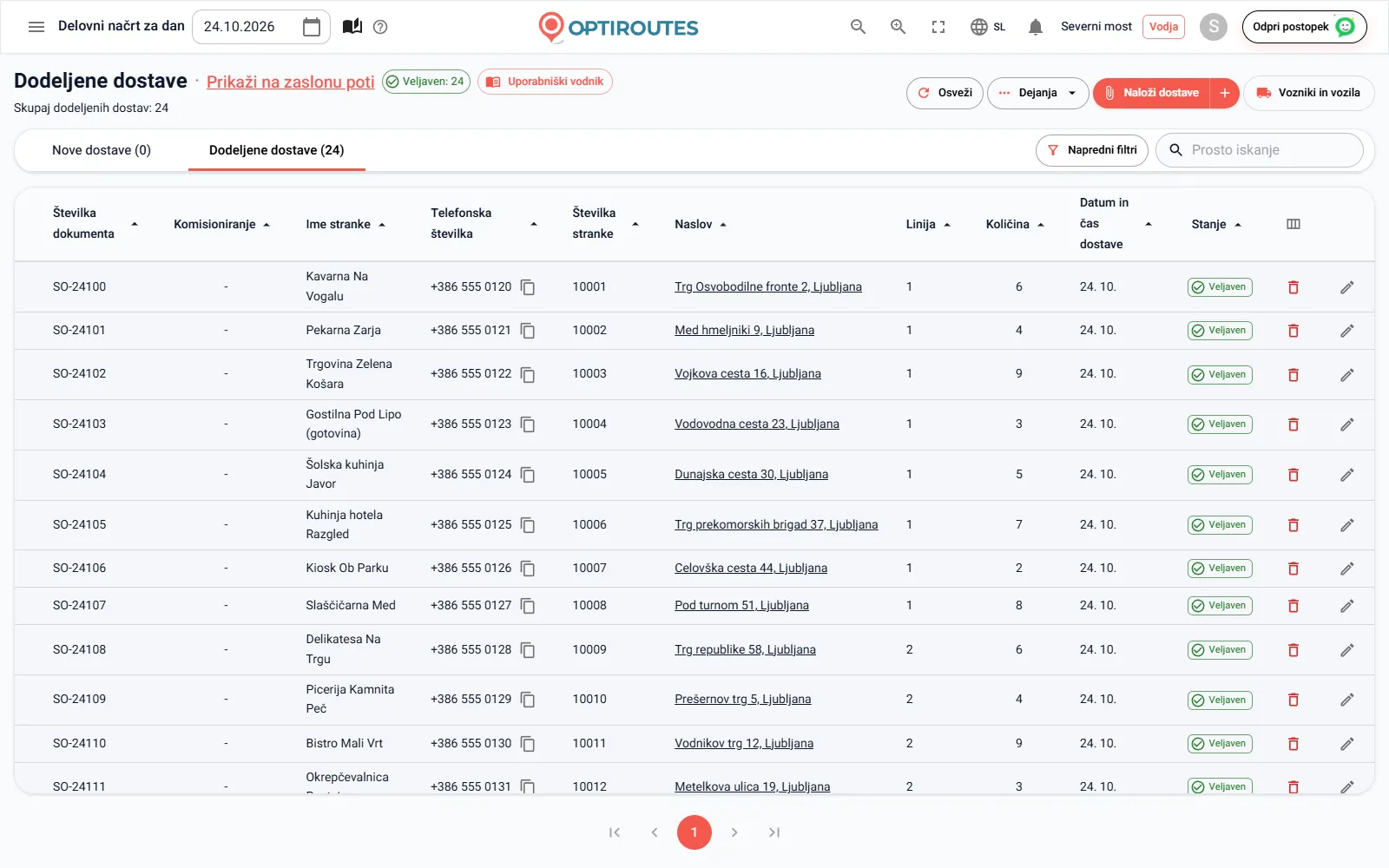Delete delivery SO-24108

pos(1294,650)
